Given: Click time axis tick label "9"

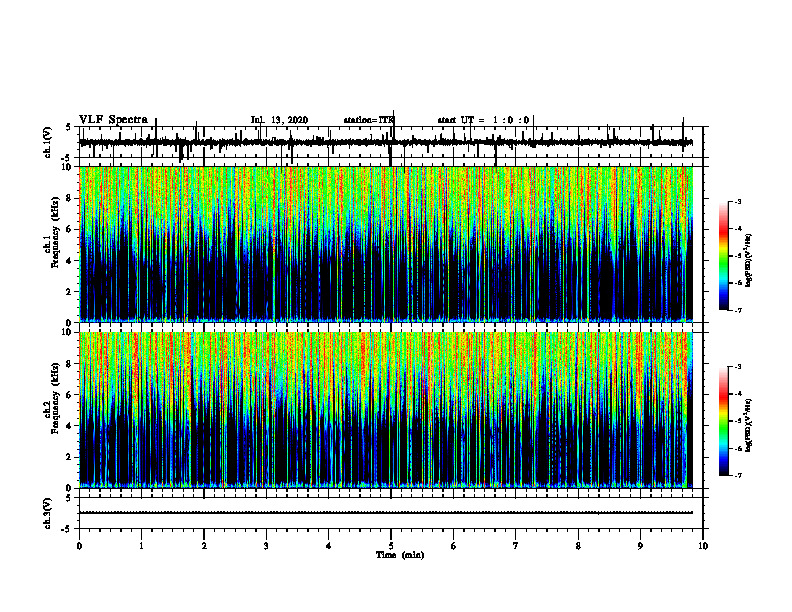Looking at the screenshot, I should pyautogui.click(x=640, y=545).
